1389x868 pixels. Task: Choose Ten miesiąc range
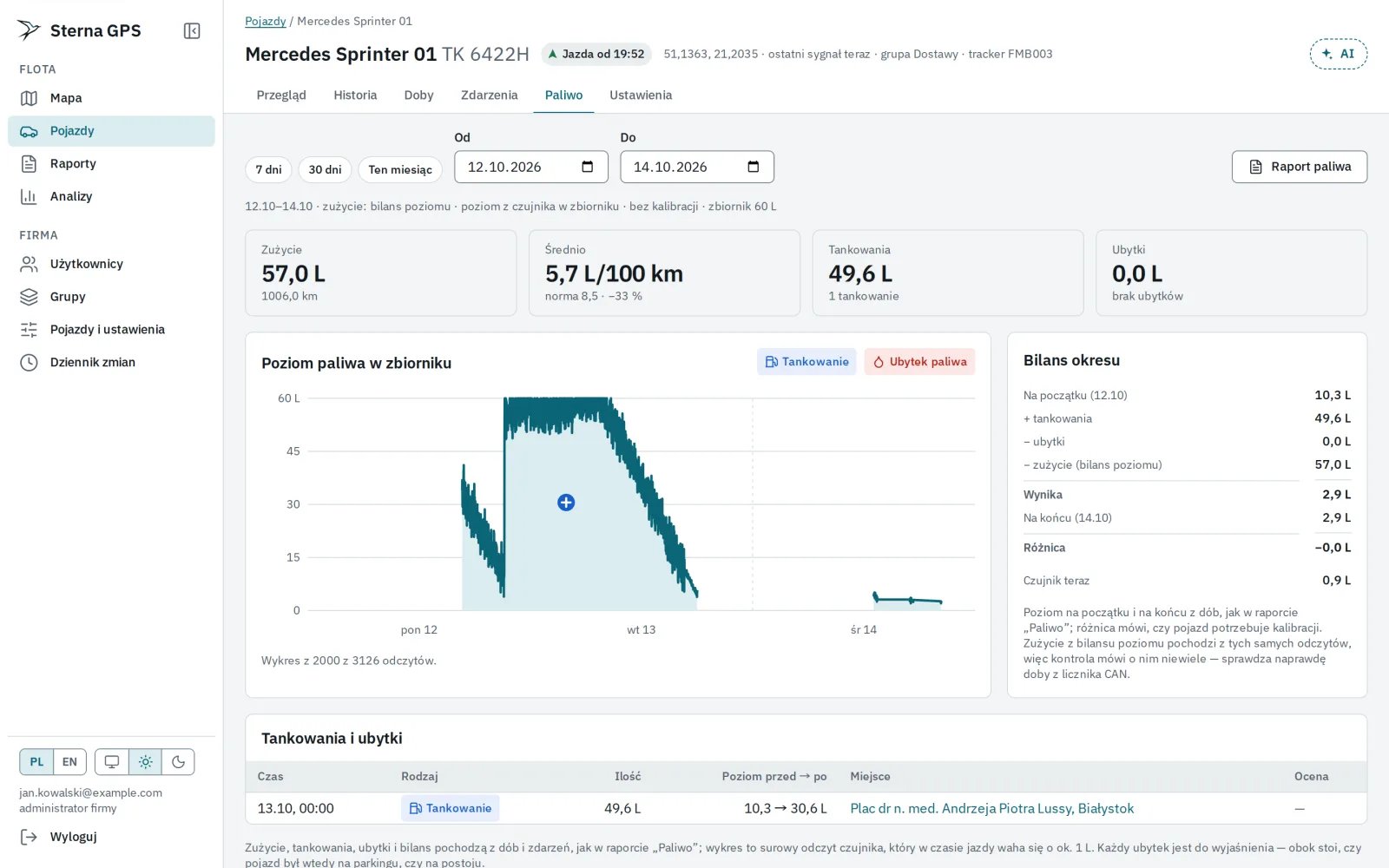pyautogui.click(x=400, y=169)
